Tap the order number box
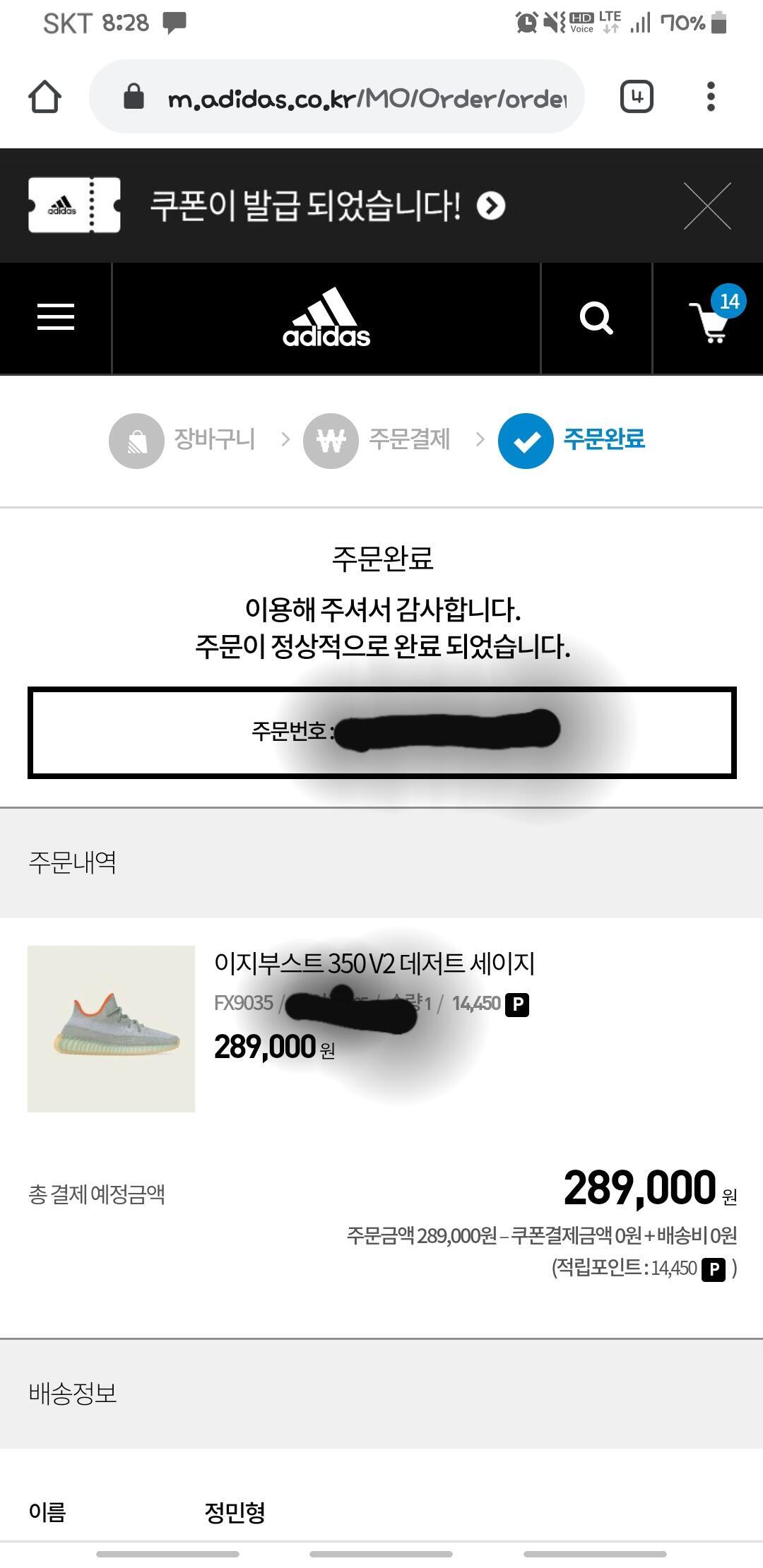Image resolution: width=763 pixels, height=1568 pixels. click(382, 732)
